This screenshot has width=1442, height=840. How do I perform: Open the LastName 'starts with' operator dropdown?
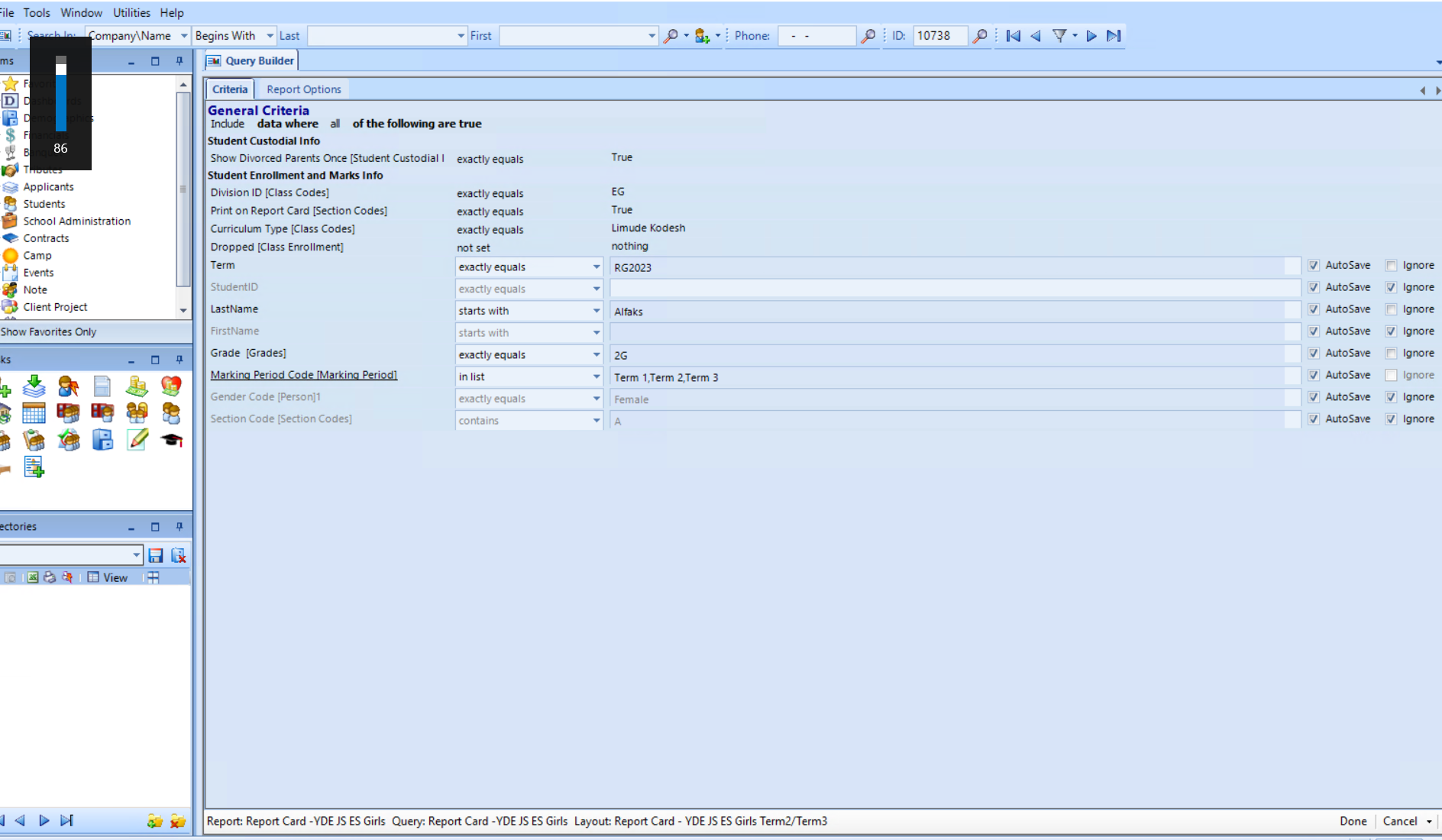click(597, 311)
